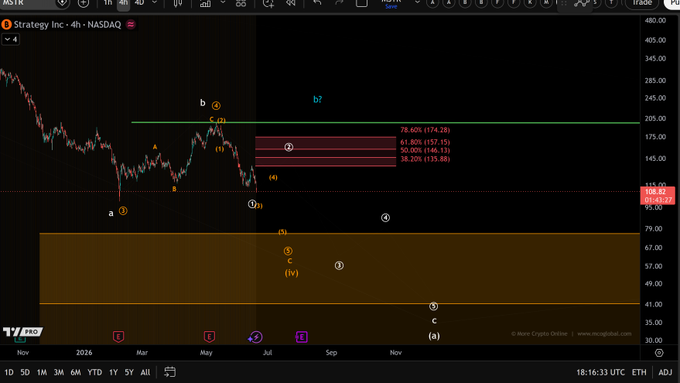
Task: Select the blue b? wave label
Action: (317, 99)
